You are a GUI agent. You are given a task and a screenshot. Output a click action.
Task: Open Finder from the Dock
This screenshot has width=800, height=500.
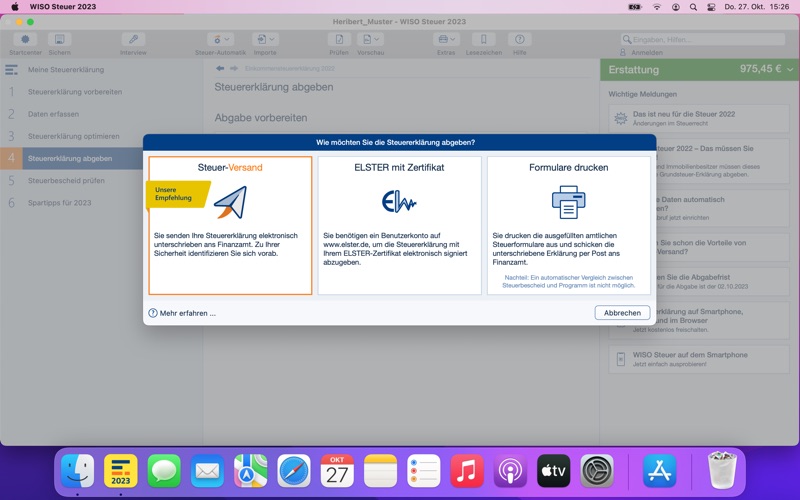(78, 470)
